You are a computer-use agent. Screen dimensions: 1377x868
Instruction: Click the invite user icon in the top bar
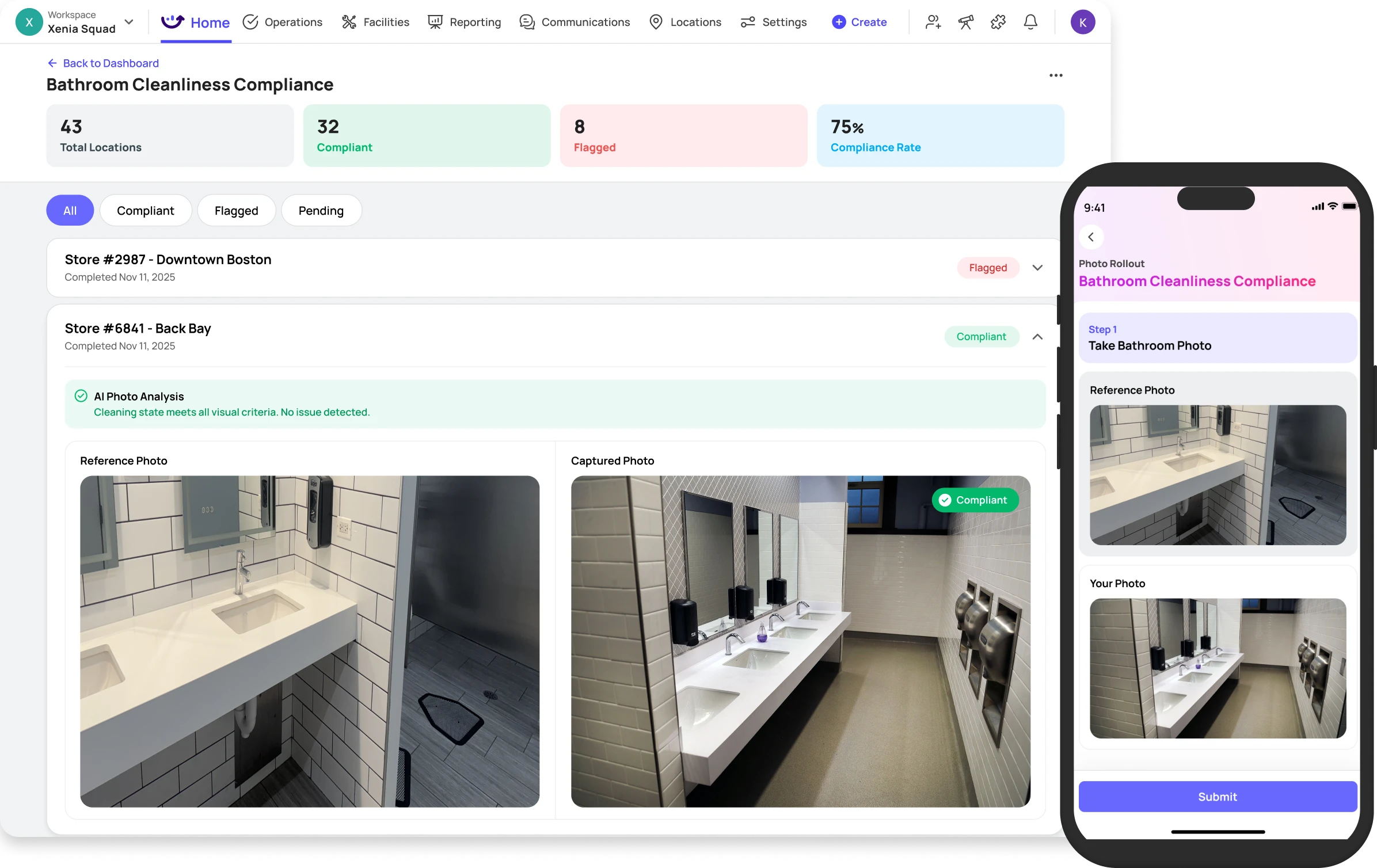[x=933, y=22]
